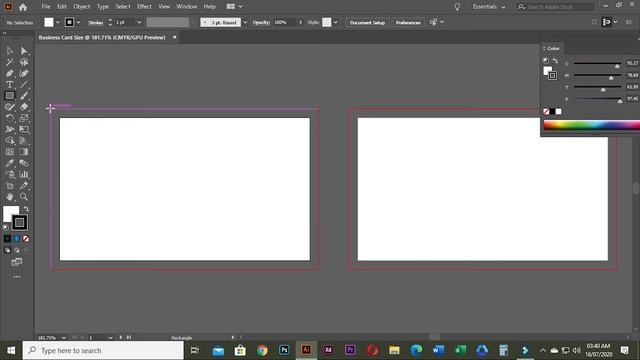Open the control bar fill color dropdown
This screenshot has width=640, height=360.
58,22
